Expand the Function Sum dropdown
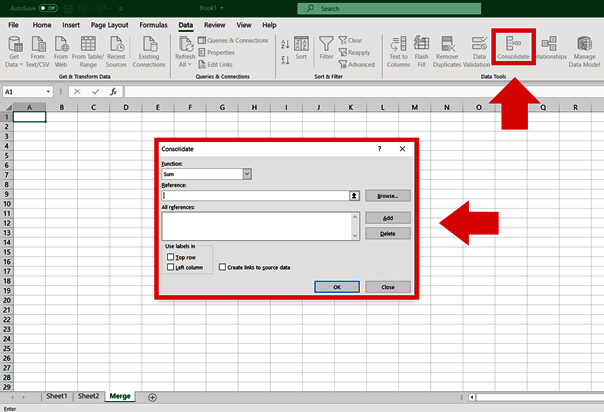This screenshot has height=412, width=604. click(x=247, y=173)
